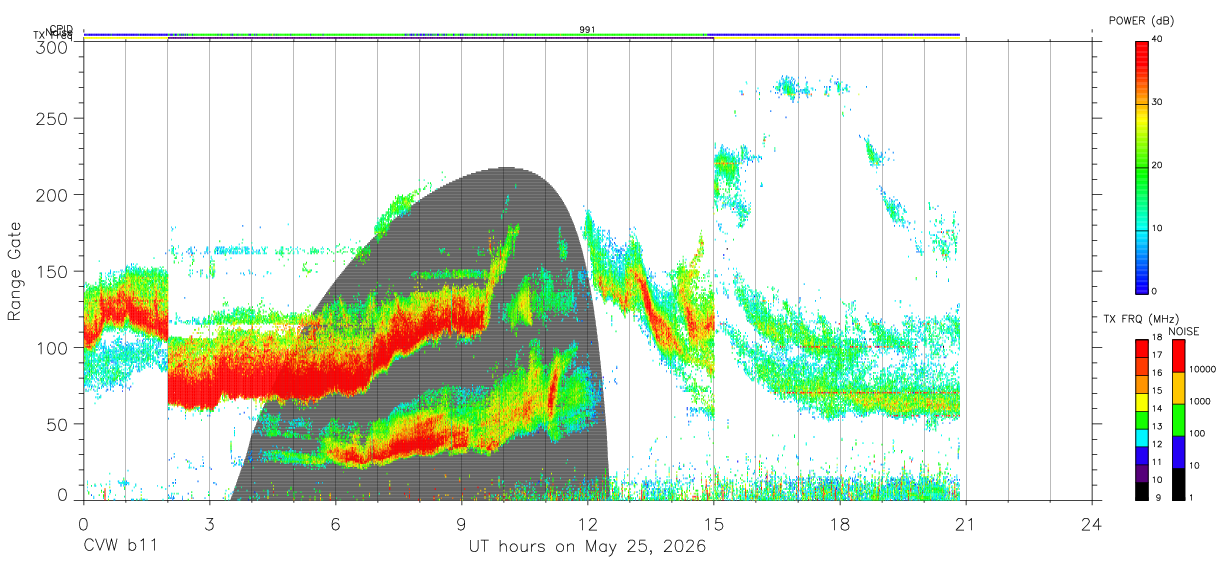Click the TX FRQ (MHz) color scale
The height and width of the screenshot is (567, 1228).
click(x=1142, y=419)
